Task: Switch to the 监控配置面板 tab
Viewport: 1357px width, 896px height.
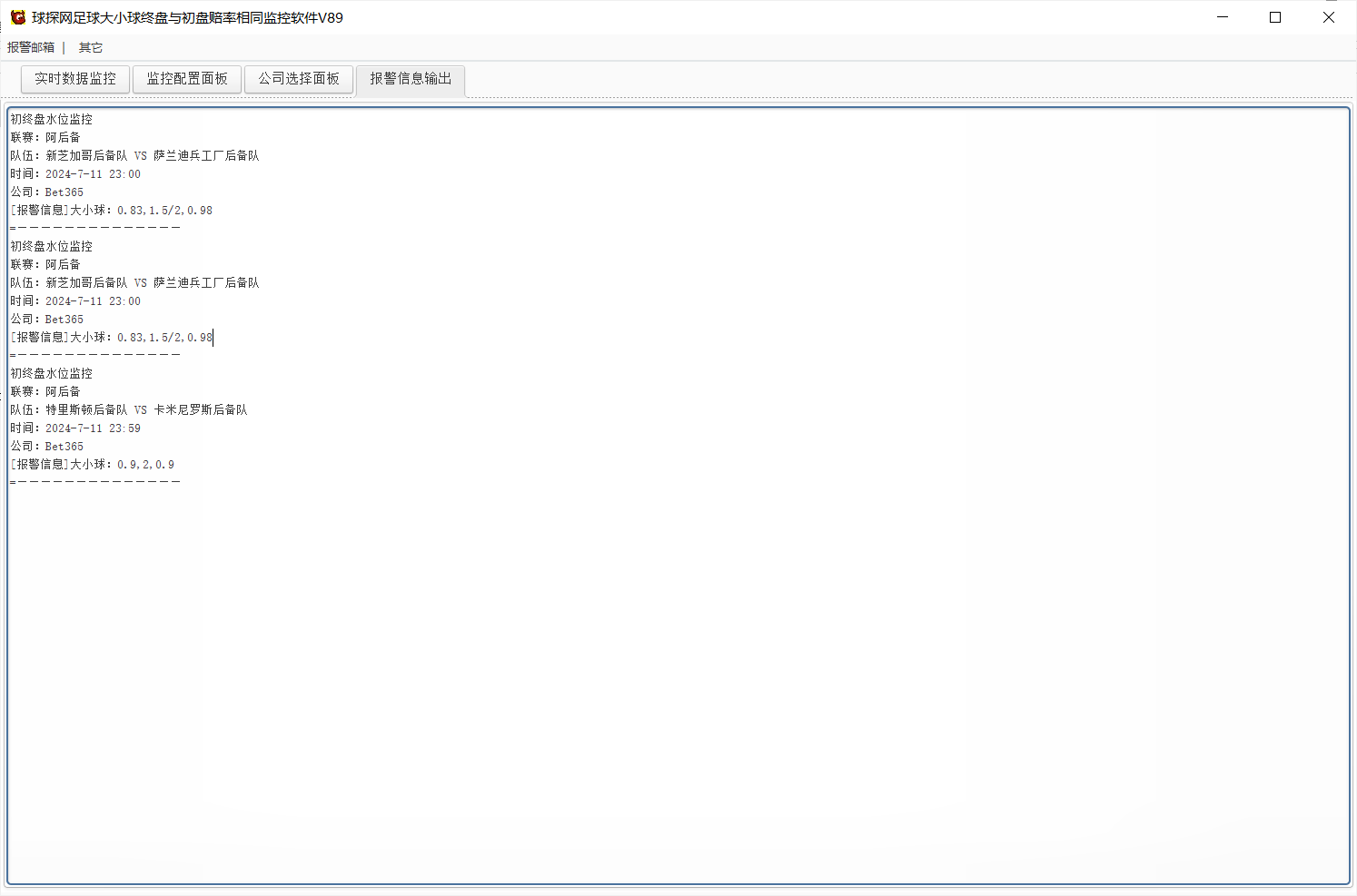Action: [x=187, y=79]
